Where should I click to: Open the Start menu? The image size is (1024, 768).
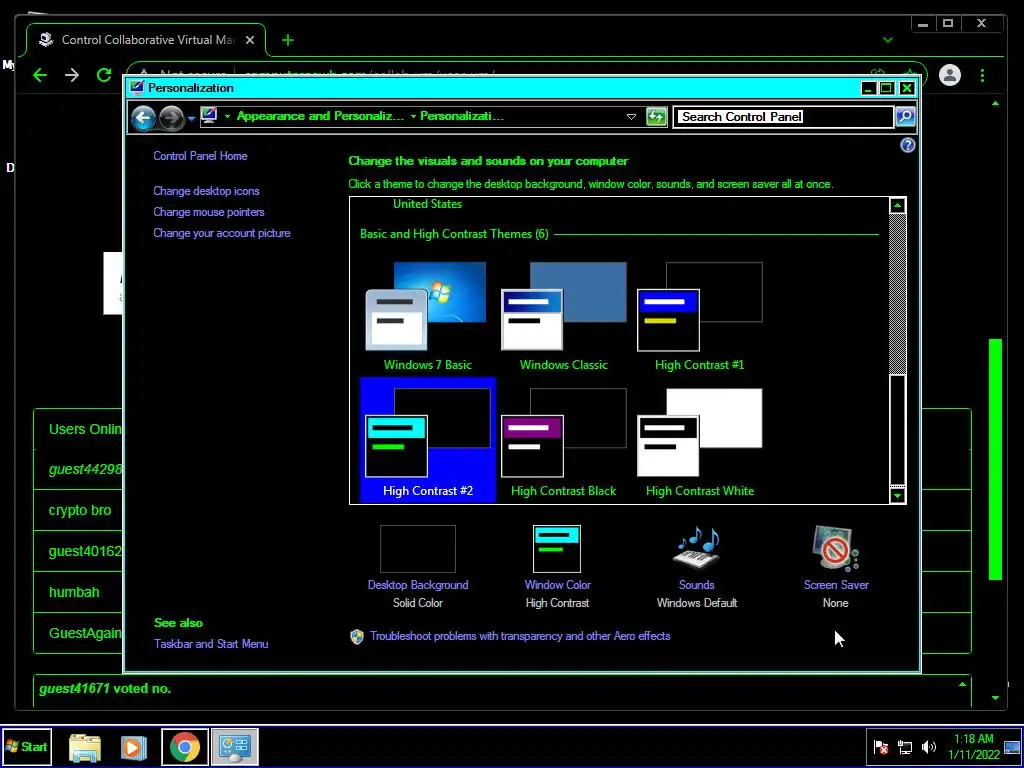pyautogui.click(x=26, y=746)
